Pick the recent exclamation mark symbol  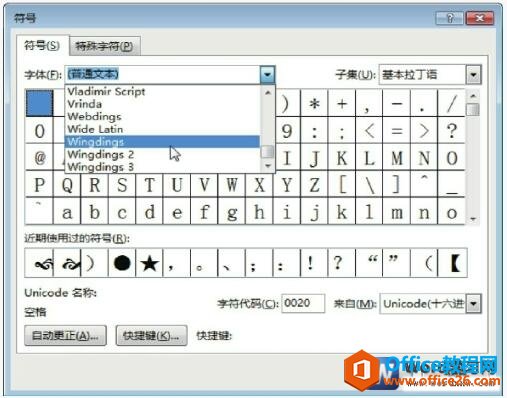[x=314, y=263]
